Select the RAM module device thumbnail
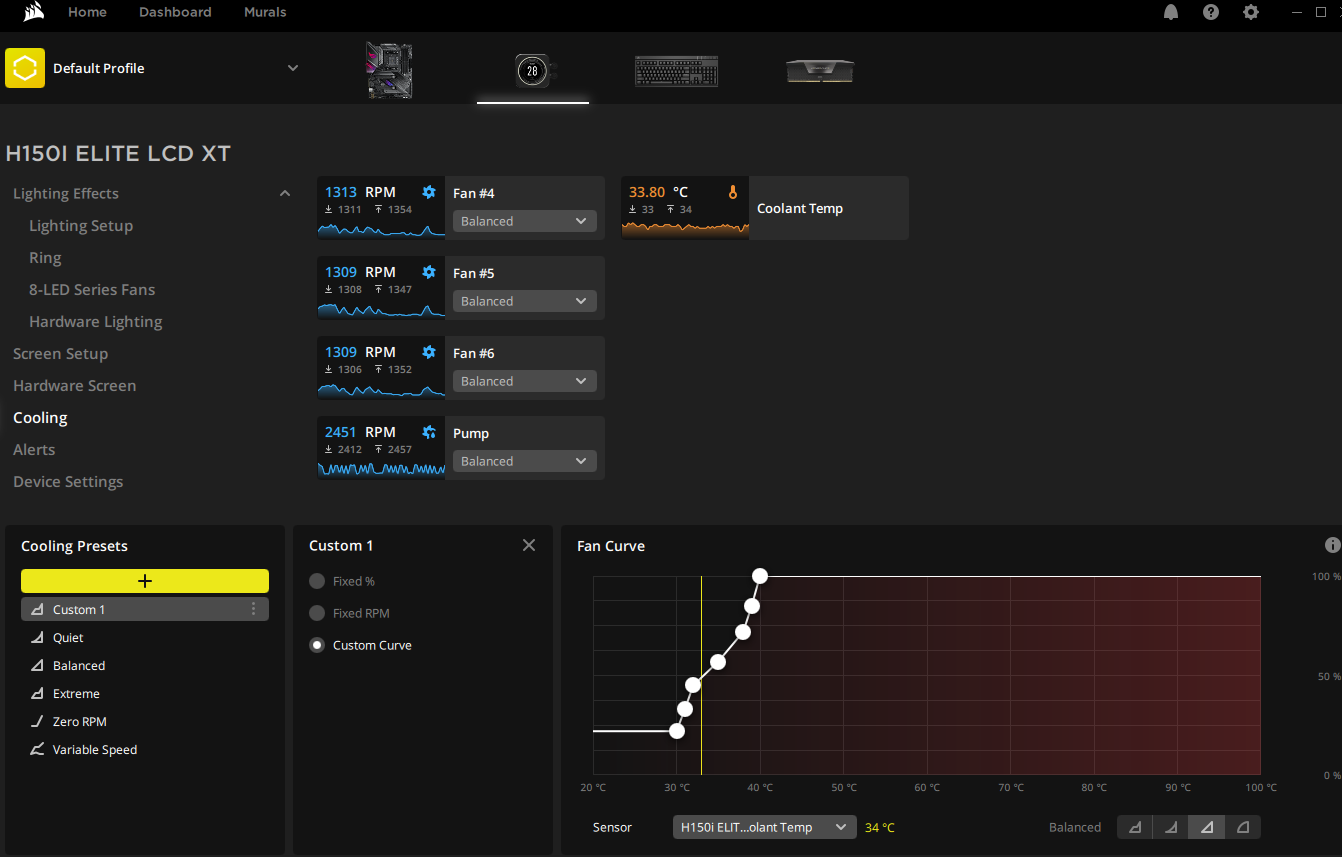 (820, 71)
